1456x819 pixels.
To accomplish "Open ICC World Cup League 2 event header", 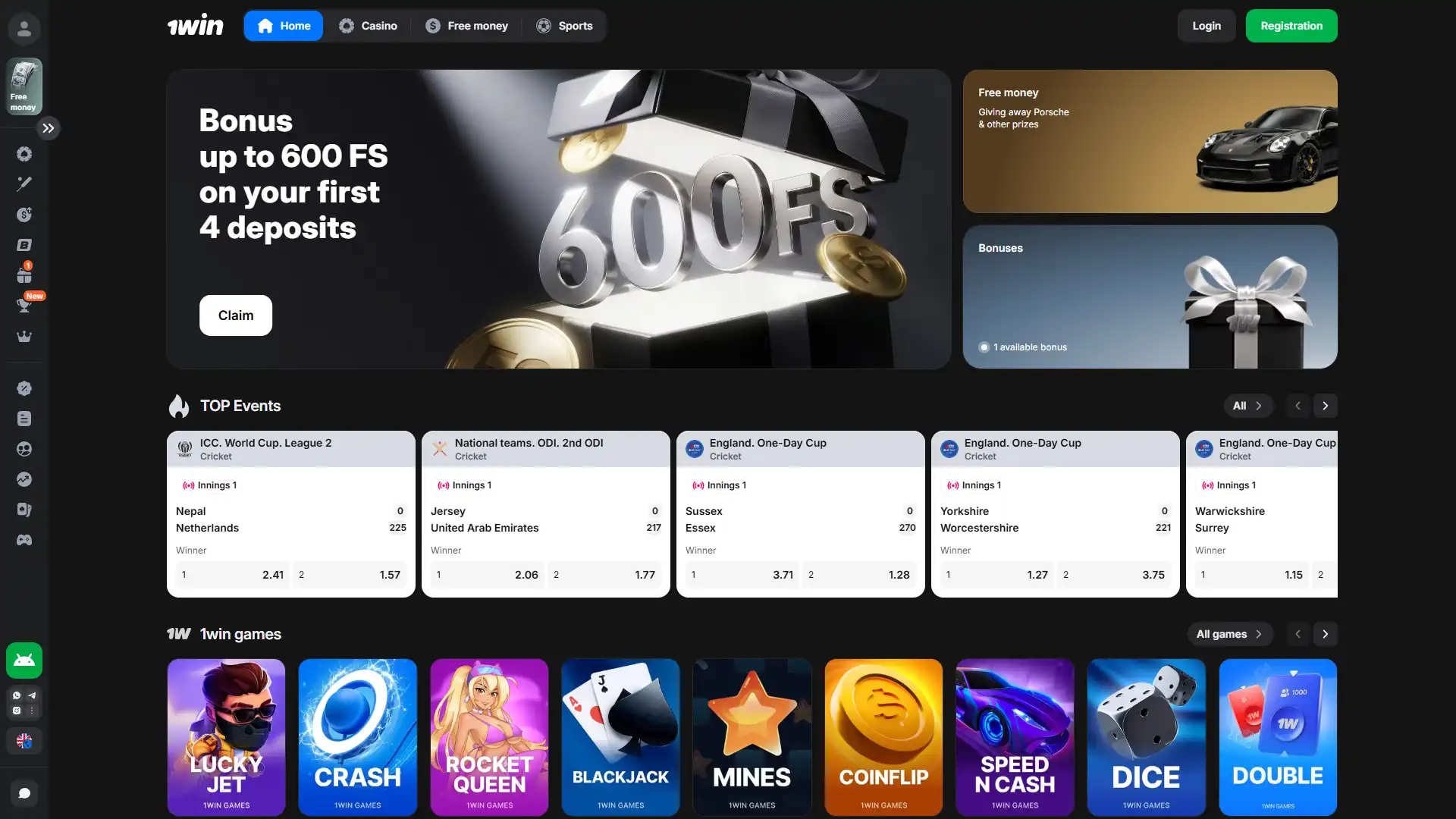I will [x=291, y=449].
